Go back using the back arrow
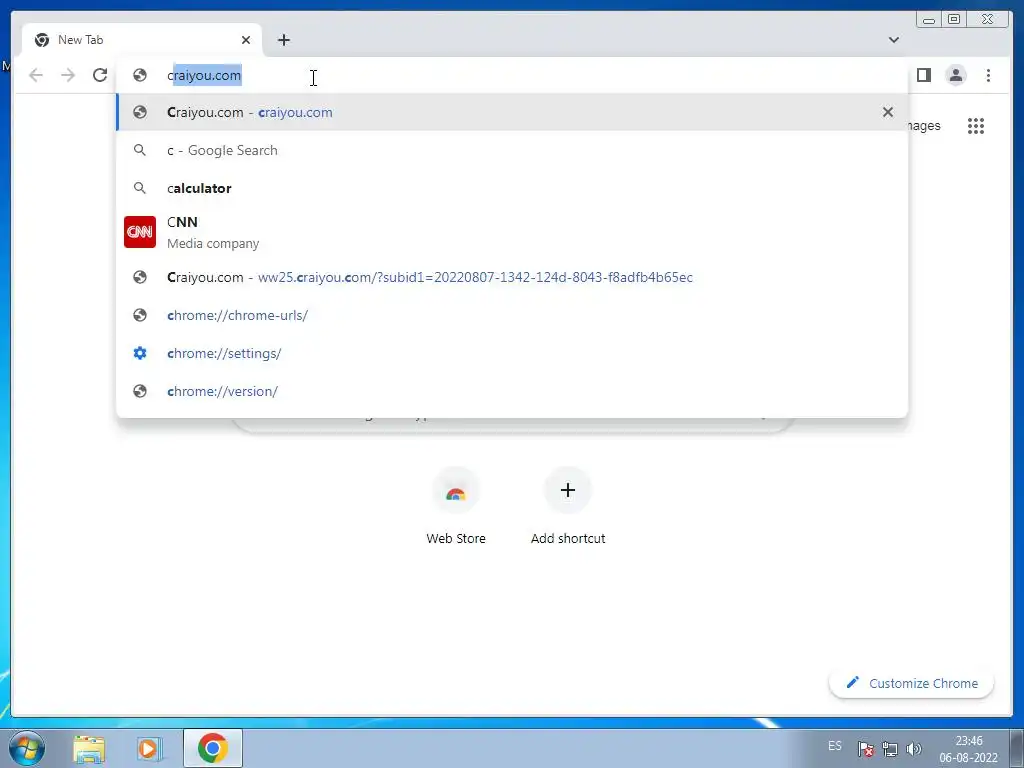Viewport: 1024px width, 768px height. coord(36,75)
